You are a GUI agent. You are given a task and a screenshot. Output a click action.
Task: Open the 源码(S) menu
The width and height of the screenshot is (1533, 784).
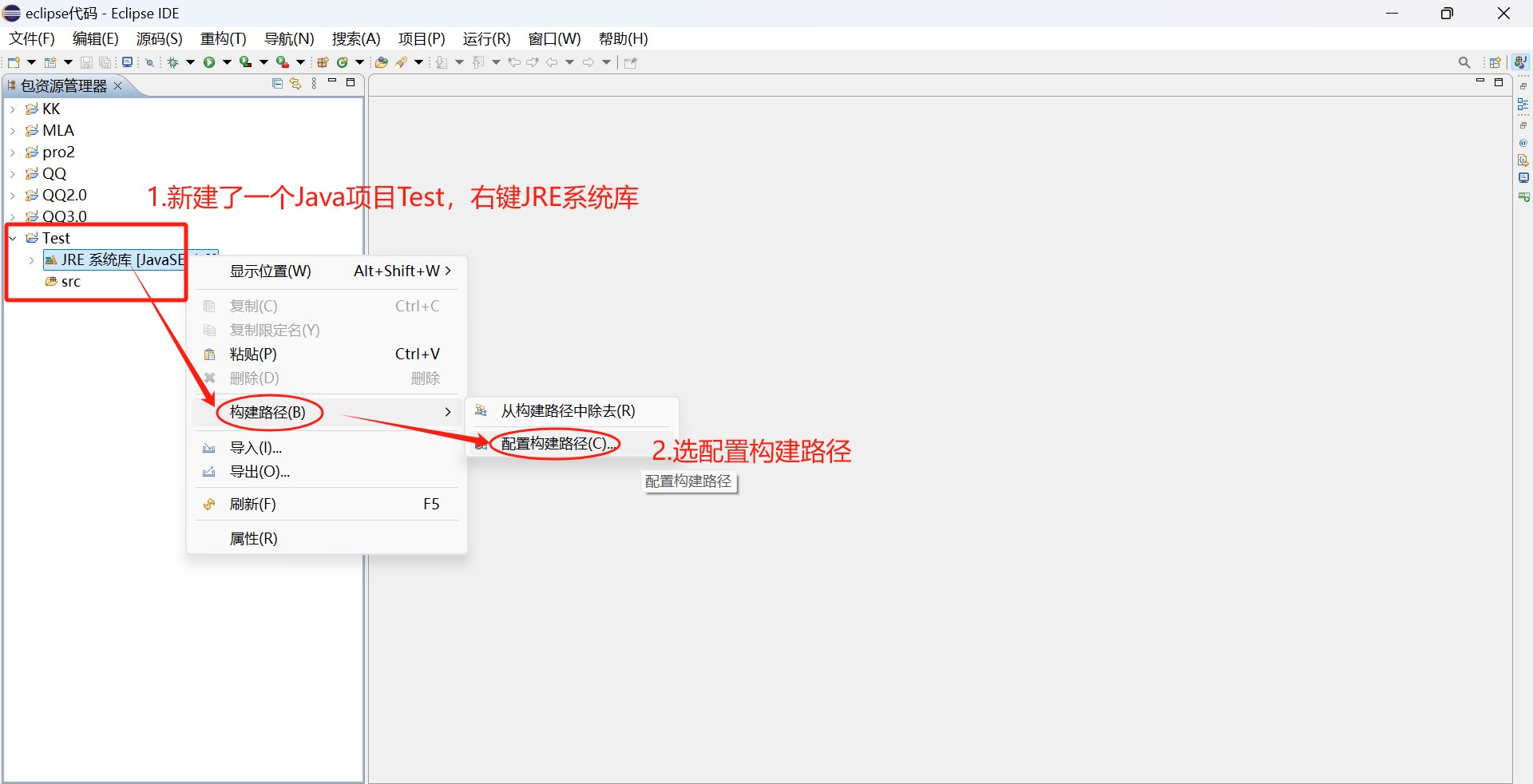pyautogui.click(x=160, y=38)
